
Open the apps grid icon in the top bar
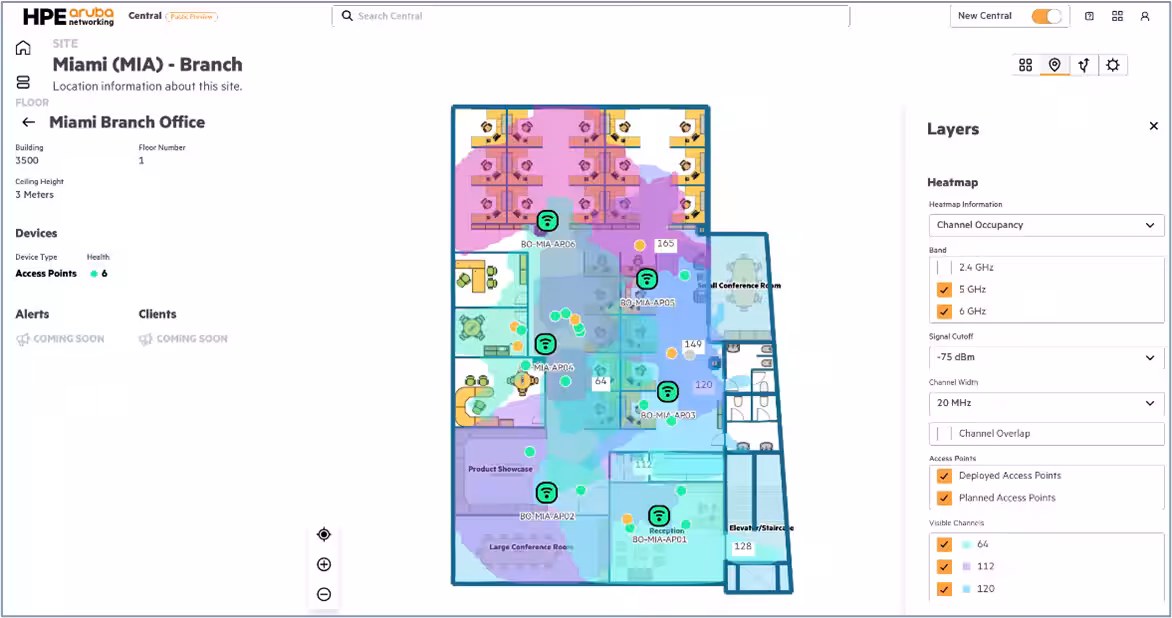coord(1117,16)
